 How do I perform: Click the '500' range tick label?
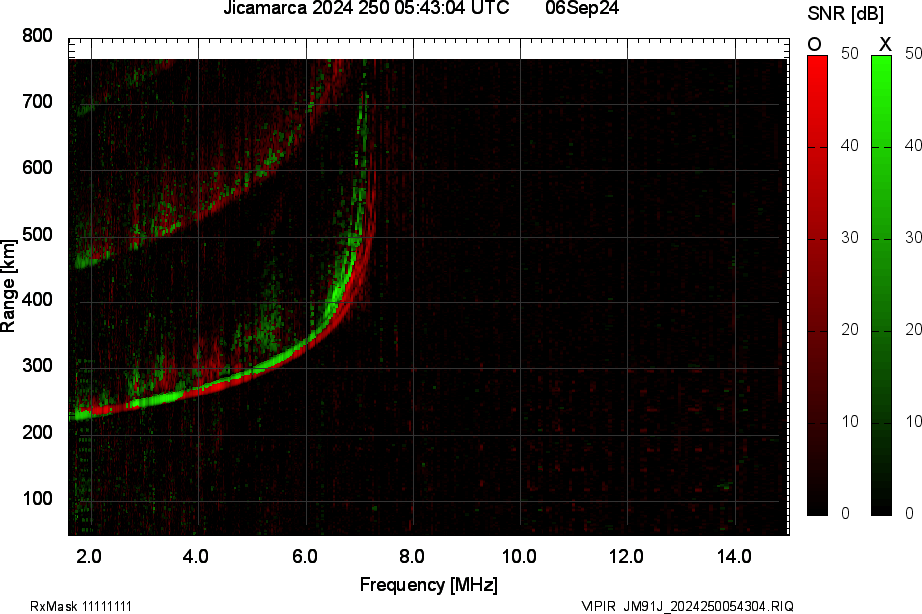point(37,235)
